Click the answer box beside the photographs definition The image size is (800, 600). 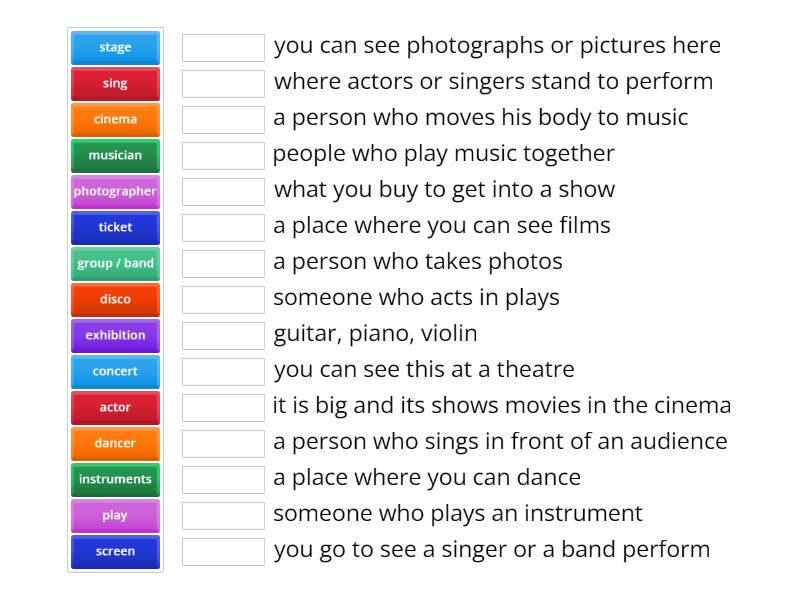[223, 46]
